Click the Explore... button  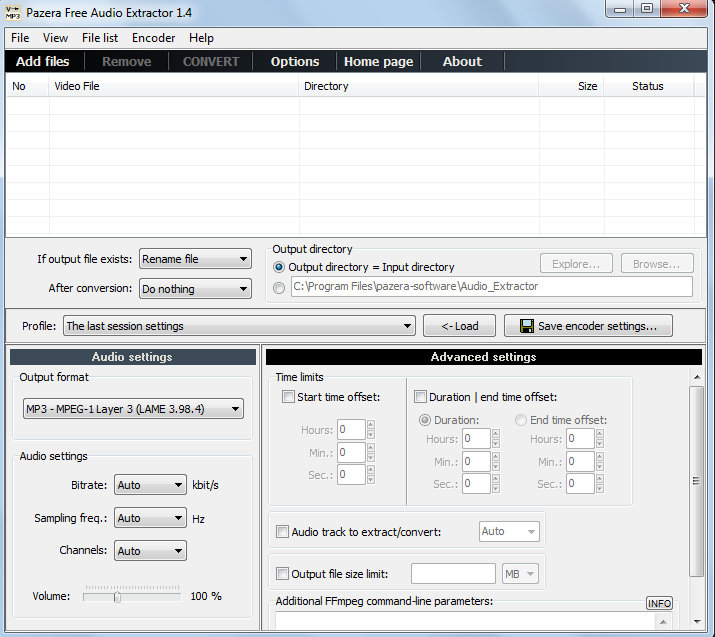(x=576, y=264)
